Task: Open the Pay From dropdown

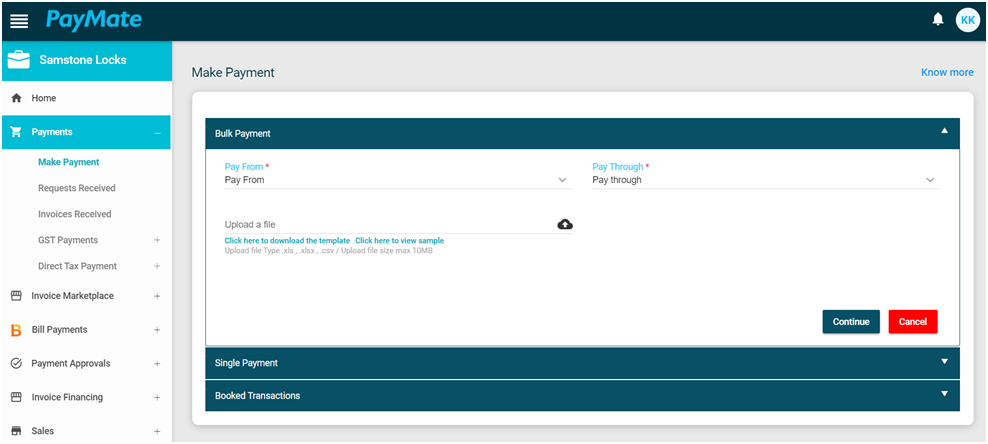Action: coord(399,180)
